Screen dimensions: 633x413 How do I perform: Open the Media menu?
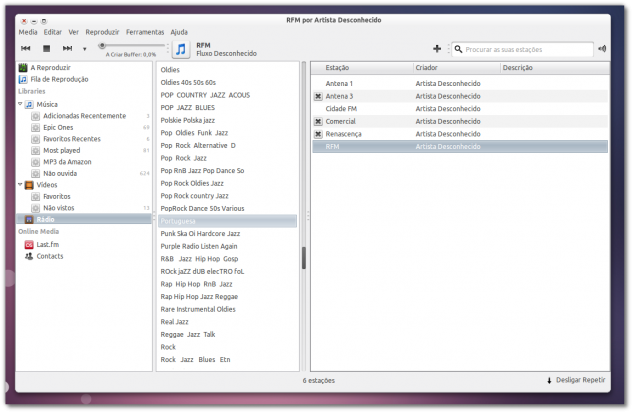pyautogui.click(x=28, y=32)
